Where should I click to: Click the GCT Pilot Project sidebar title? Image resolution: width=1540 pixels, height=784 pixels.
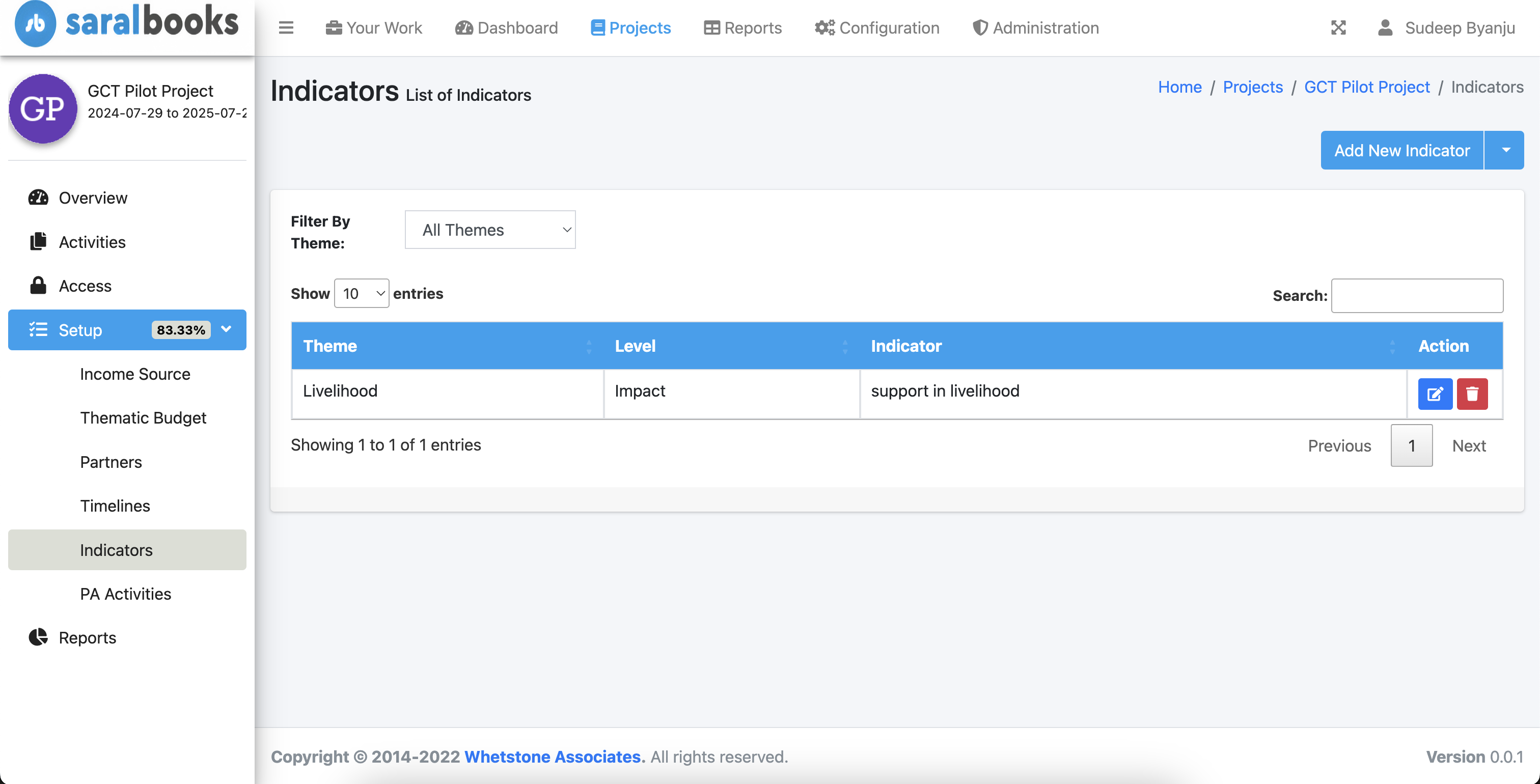(150, 91)
